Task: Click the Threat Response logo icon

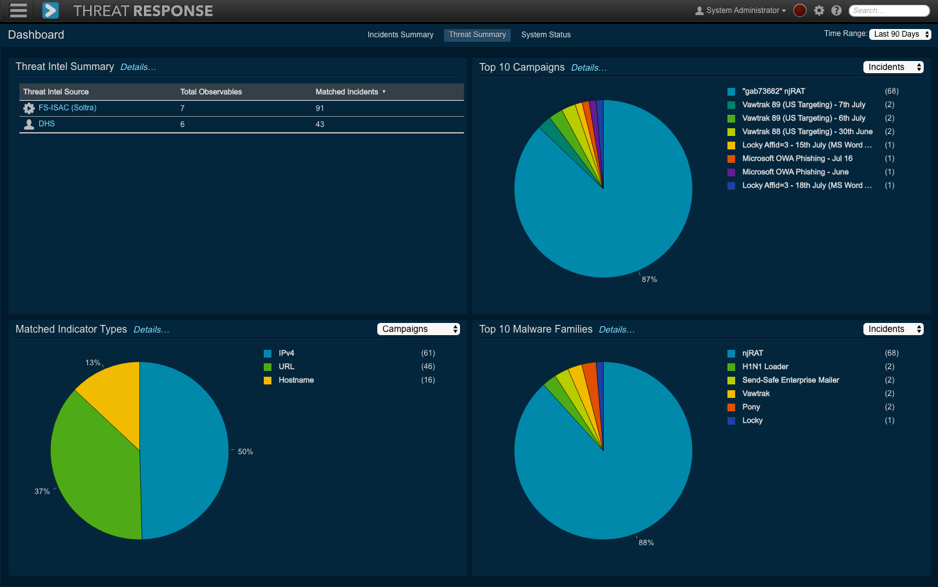Action: 50,11
